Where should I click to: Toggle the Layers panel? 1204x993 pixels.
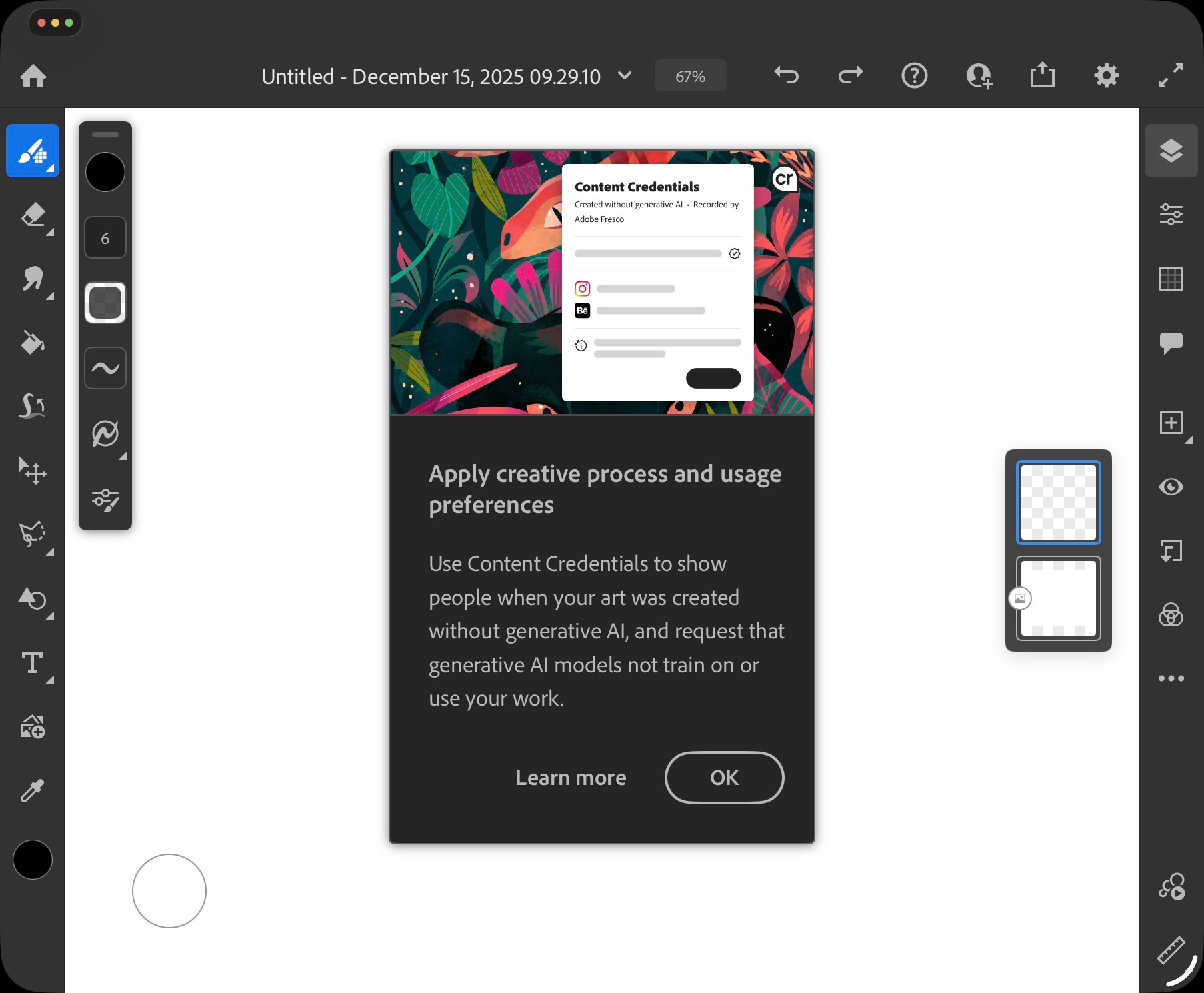(x=1171, y=151)
